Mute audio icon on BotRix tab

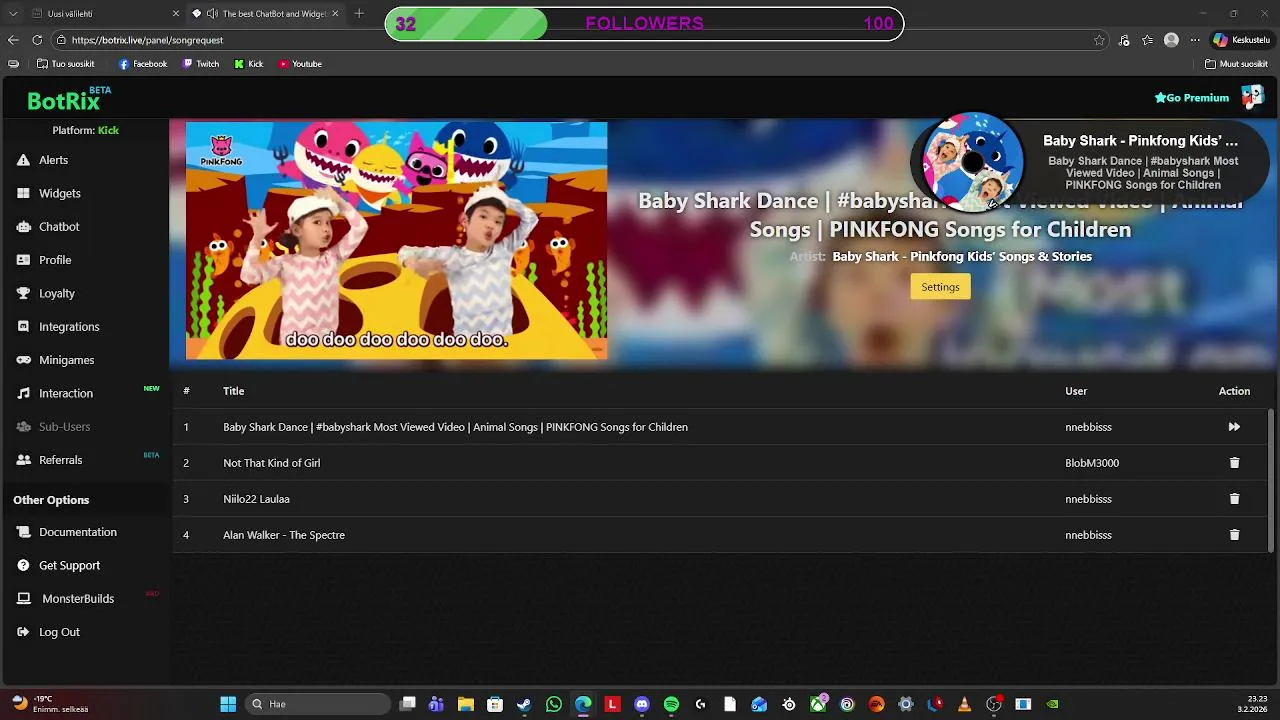pyautogui.click(x=212, y=14)
